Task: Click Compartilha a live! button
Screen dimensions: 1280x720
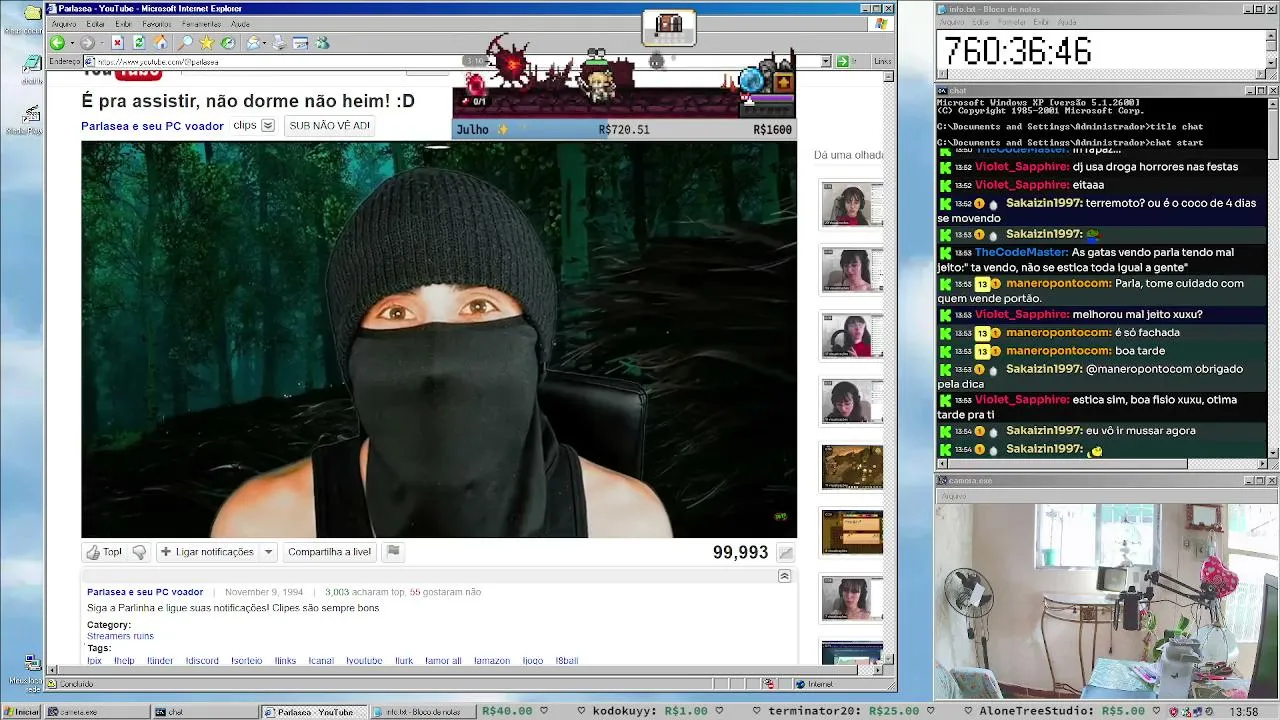Action: [329, 552]
